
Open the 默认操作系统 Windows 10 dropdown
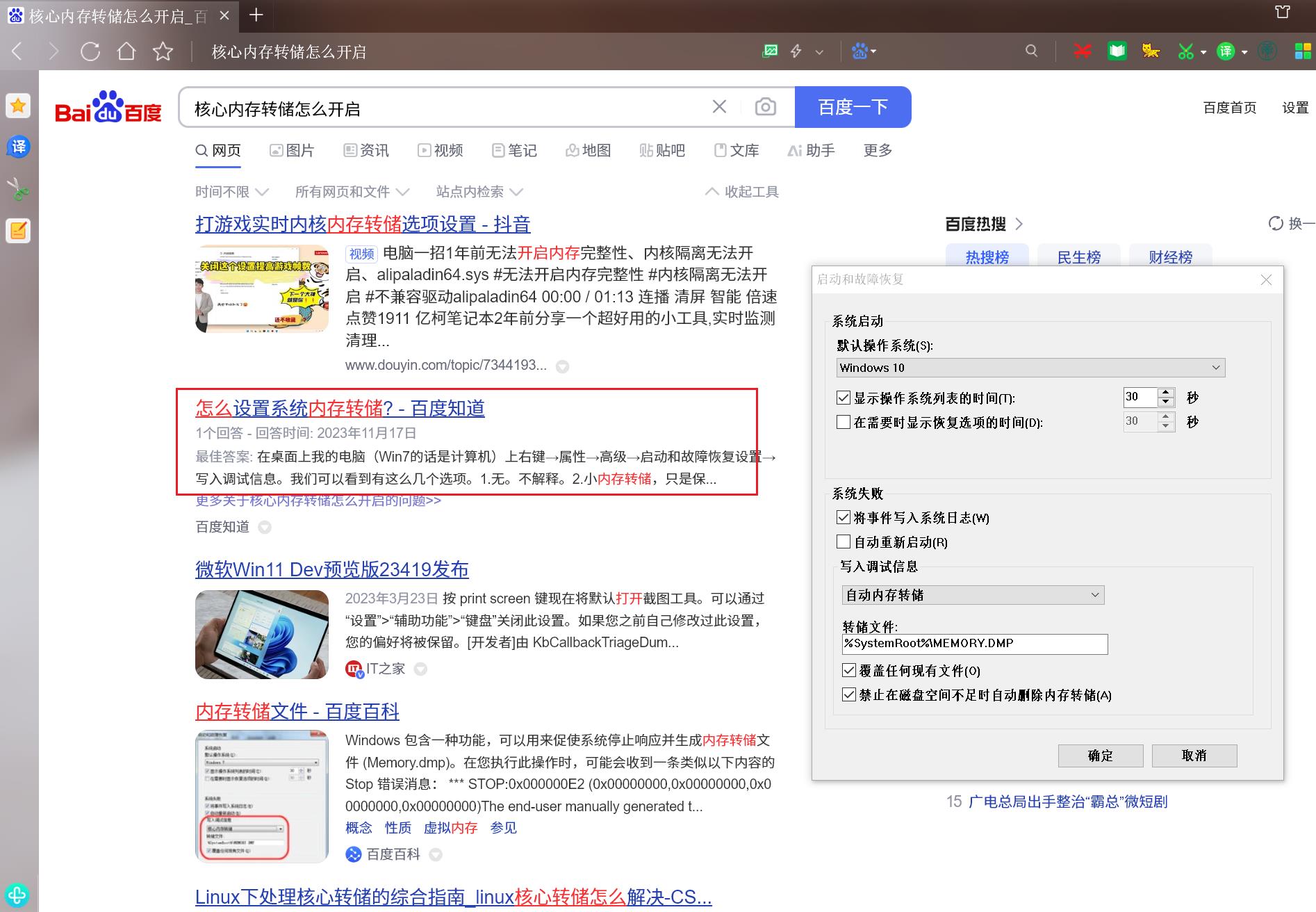point(1030,368)
